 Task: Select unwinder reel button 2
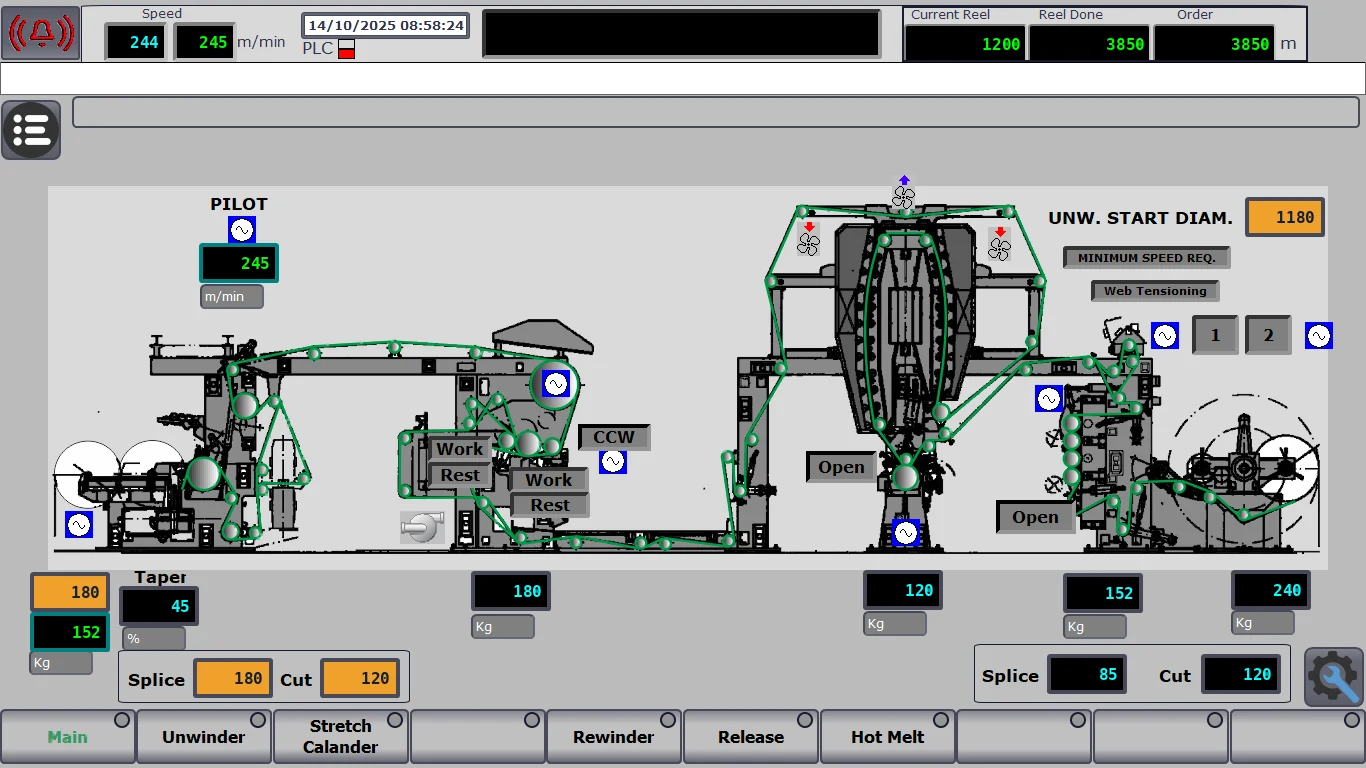click(x=1268, y=335)
